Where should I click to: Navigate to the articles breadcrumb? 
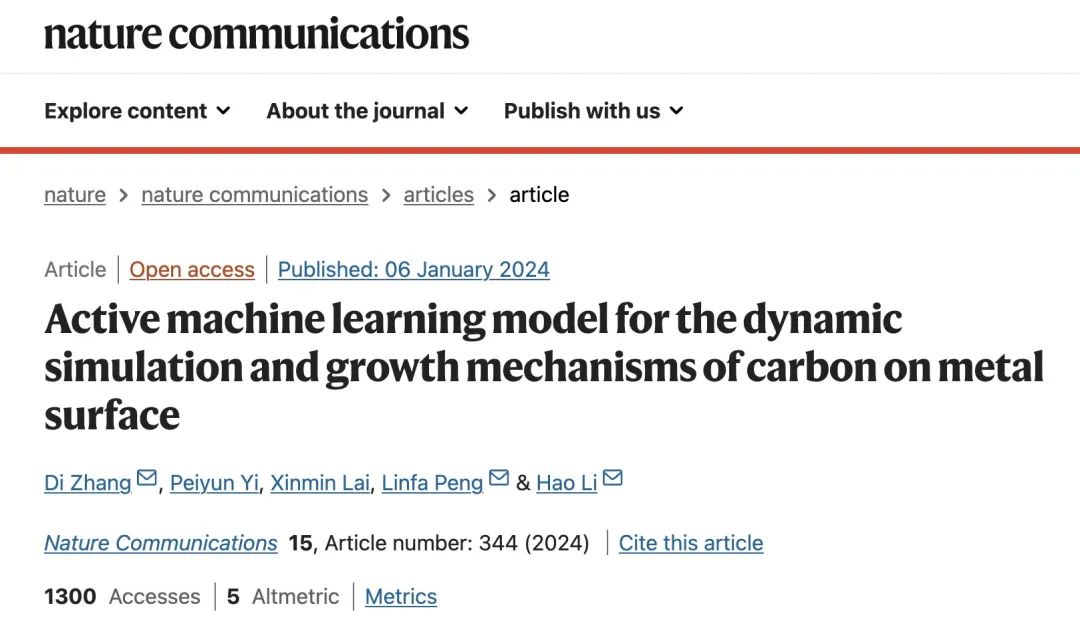coord(439,195)
